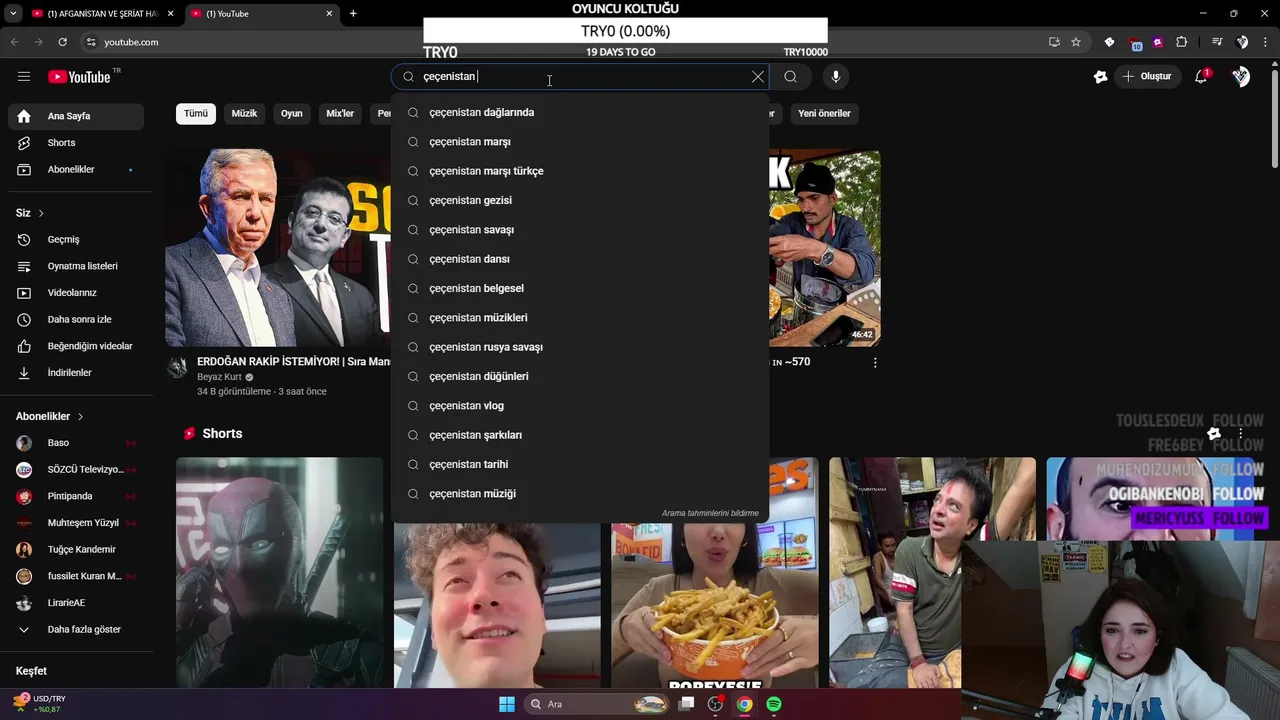The height and width of the screenshot is (720, 1280).
Task: Open Tuğçe Kandemir channel
Action: (x=76, y=549)
